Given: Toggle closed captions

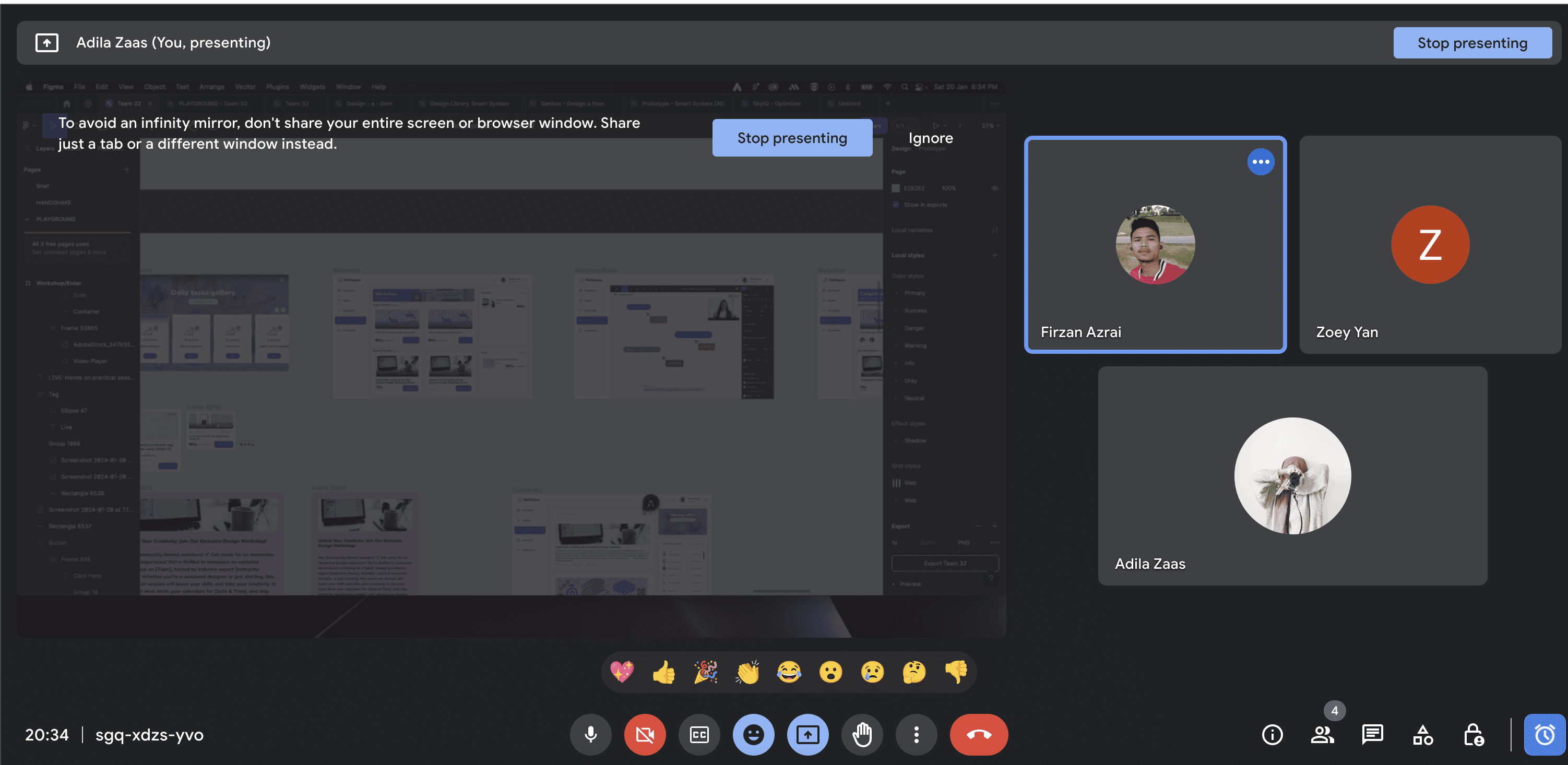Looking at the screenshot, I should pos(699,734).
